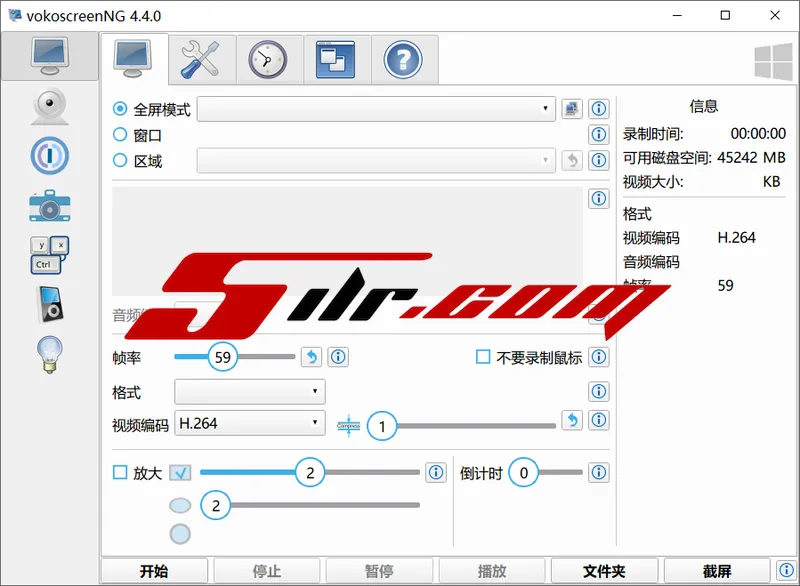Switch to the help question-mark tab
Viewport: 800px width, 586px height.
(x=403, y=59)
